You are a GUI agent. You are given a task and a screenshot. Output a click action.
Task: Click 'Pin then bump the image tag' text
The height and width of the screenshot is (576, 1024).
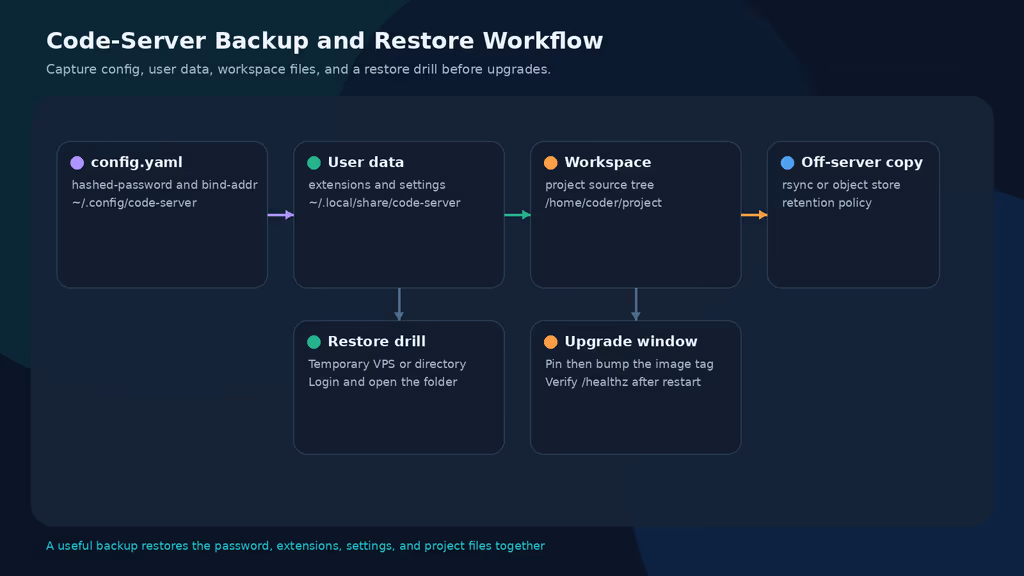[x=630, y=364]
